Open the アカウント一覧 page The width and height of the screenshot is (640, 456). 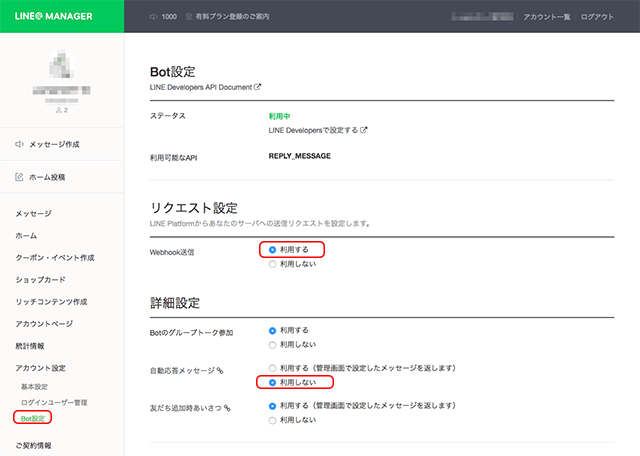point(547,17)
